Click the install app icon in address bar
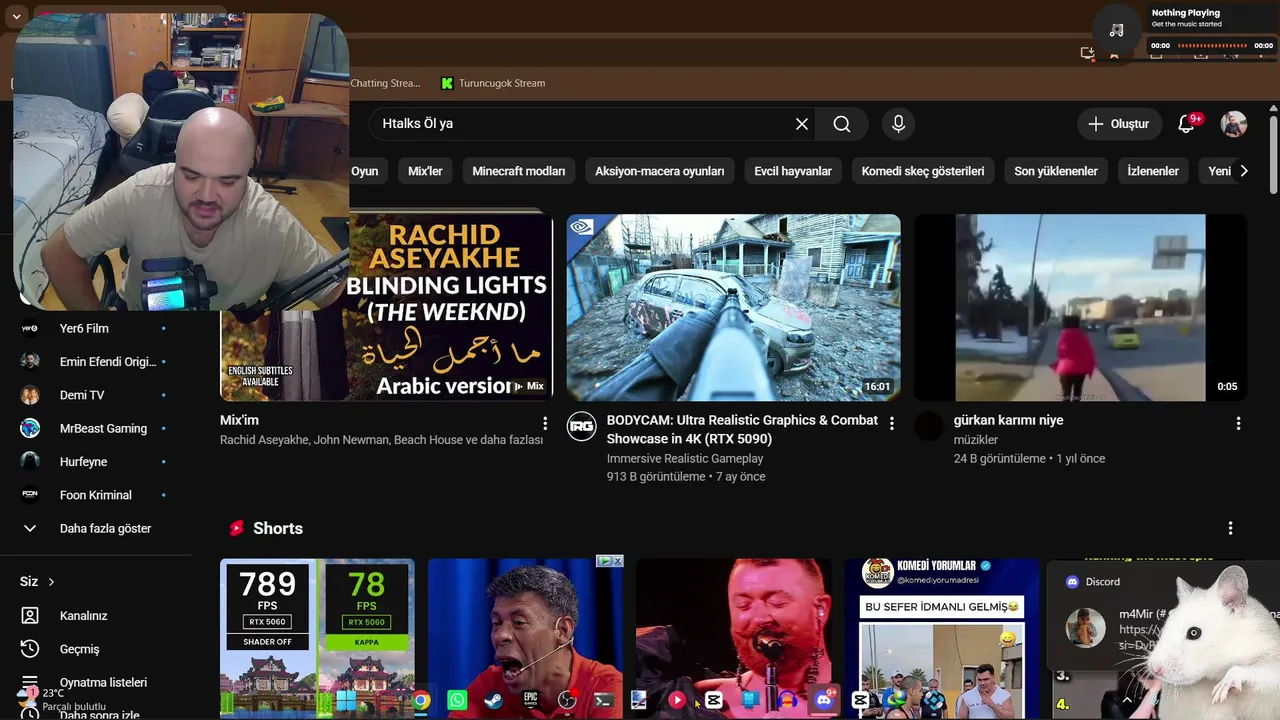 1088,53
